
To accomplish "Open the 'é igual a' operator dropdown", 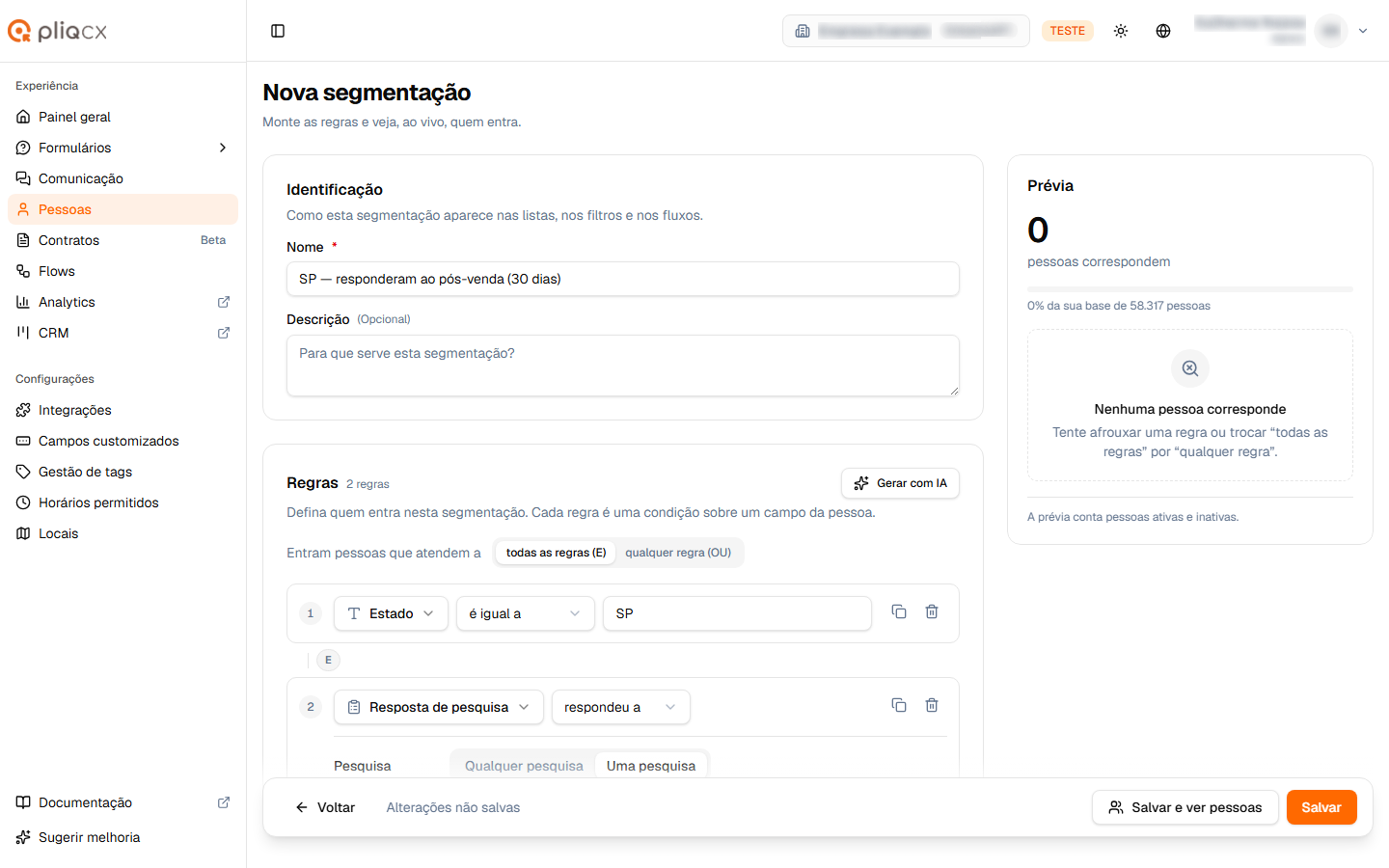I will tap(525, 613).
